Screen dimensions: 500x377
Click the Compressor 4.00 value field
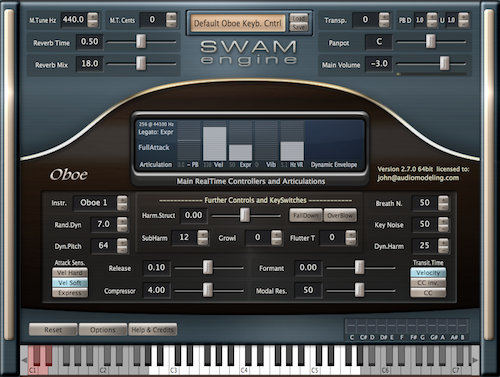coord(156,290)
